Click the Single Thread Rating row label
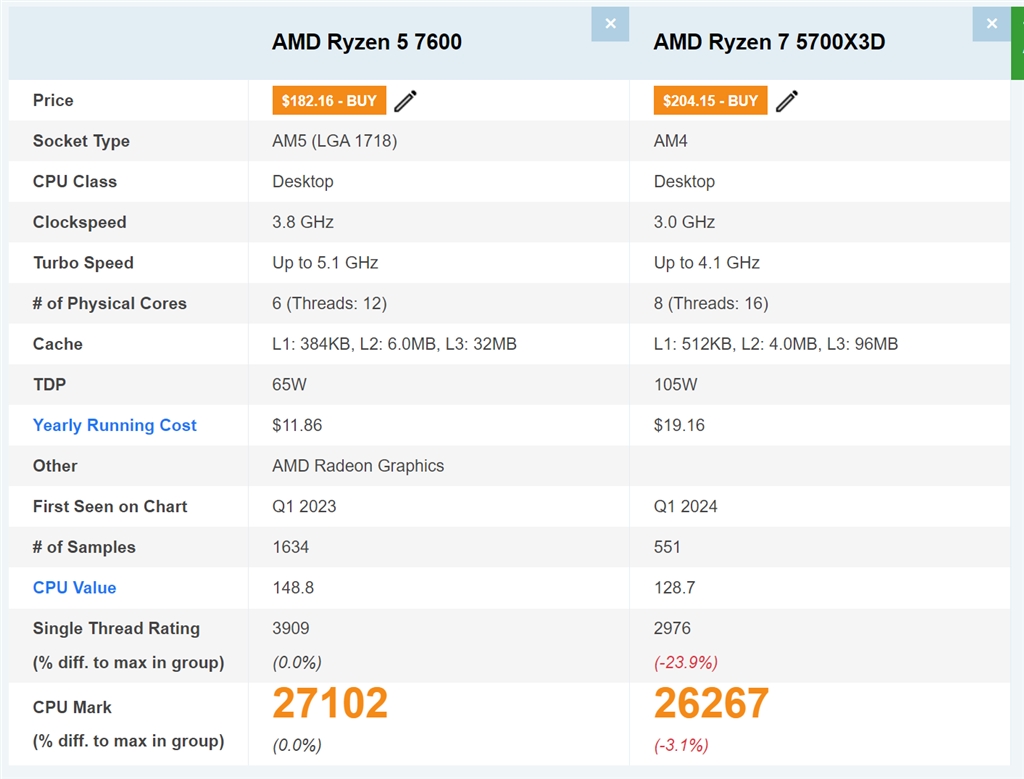Image resolution: width=1024 pixels, height=779 pixels. [116, 628]
